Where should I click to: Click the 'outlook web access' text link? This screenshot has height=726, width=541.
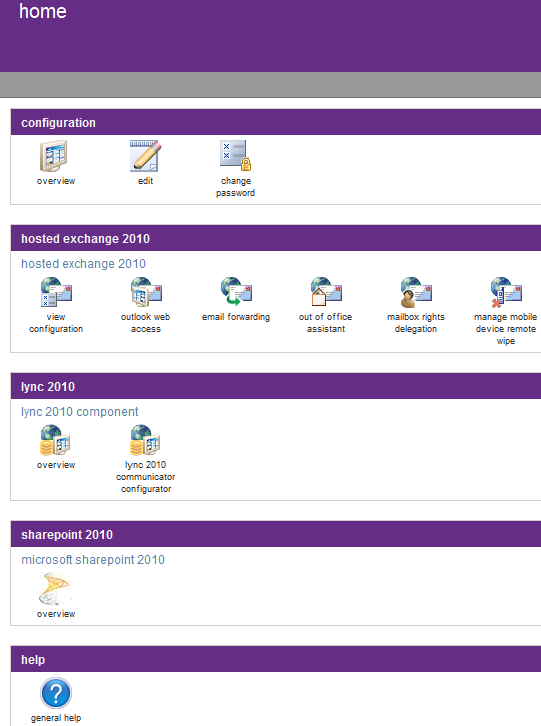145,323
